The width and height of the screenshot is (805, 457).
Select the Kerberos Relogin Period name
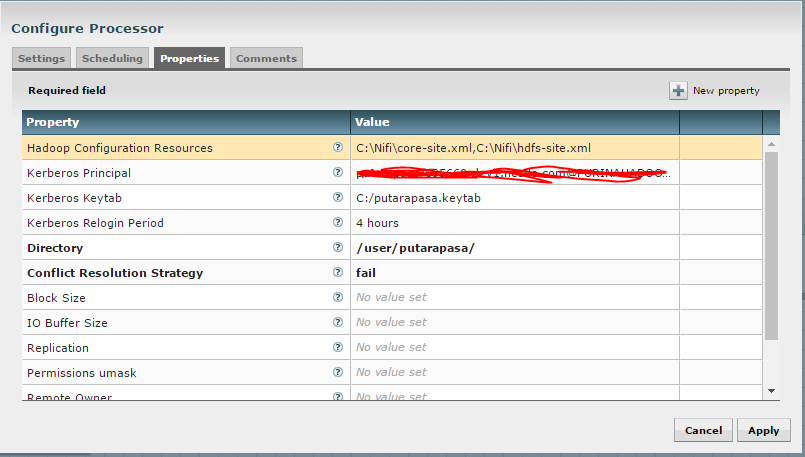tap(95, 223)
